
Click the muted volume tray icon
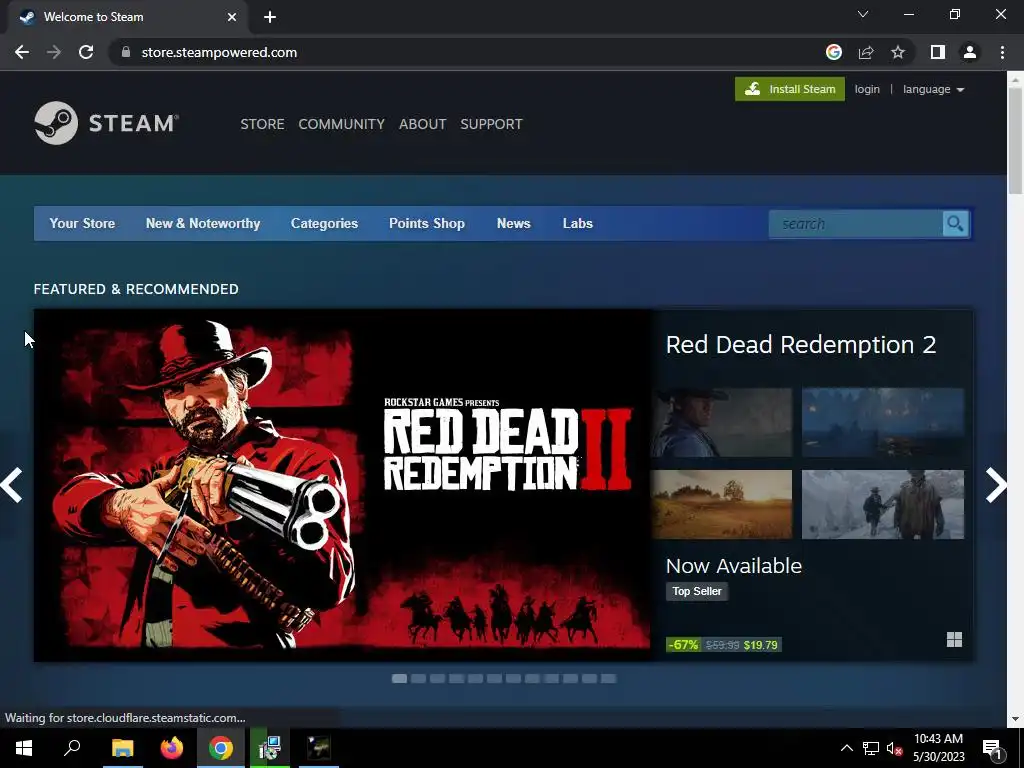(x=894, y=748)
